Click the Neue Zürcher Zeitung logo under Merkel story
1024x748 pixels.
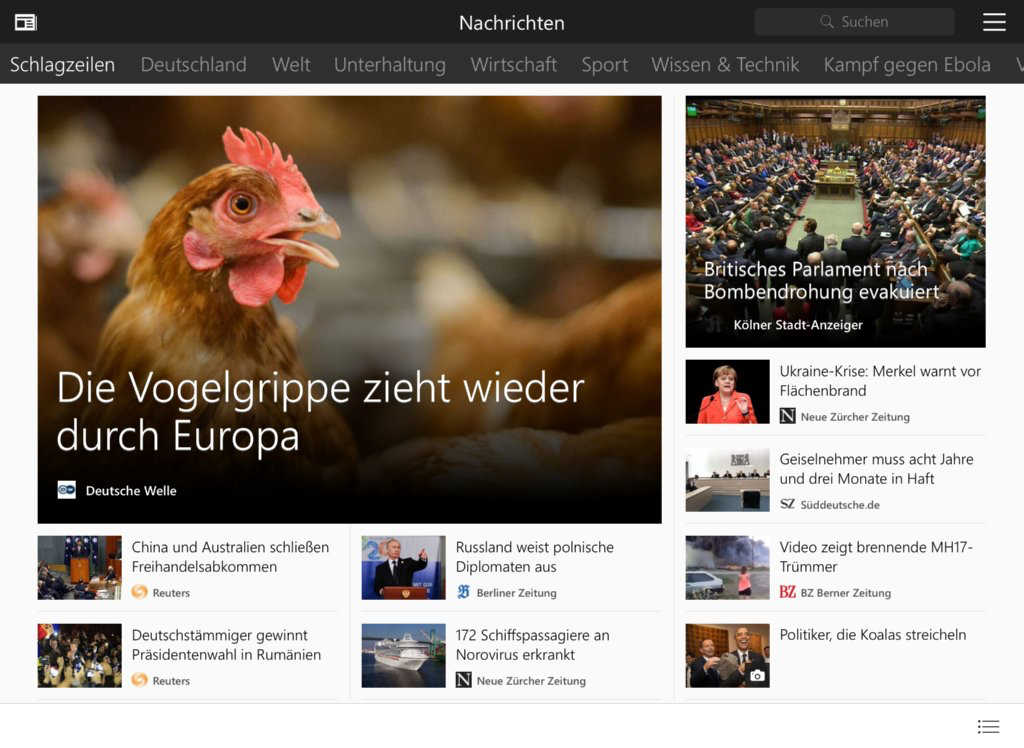[x=787, y=416]
